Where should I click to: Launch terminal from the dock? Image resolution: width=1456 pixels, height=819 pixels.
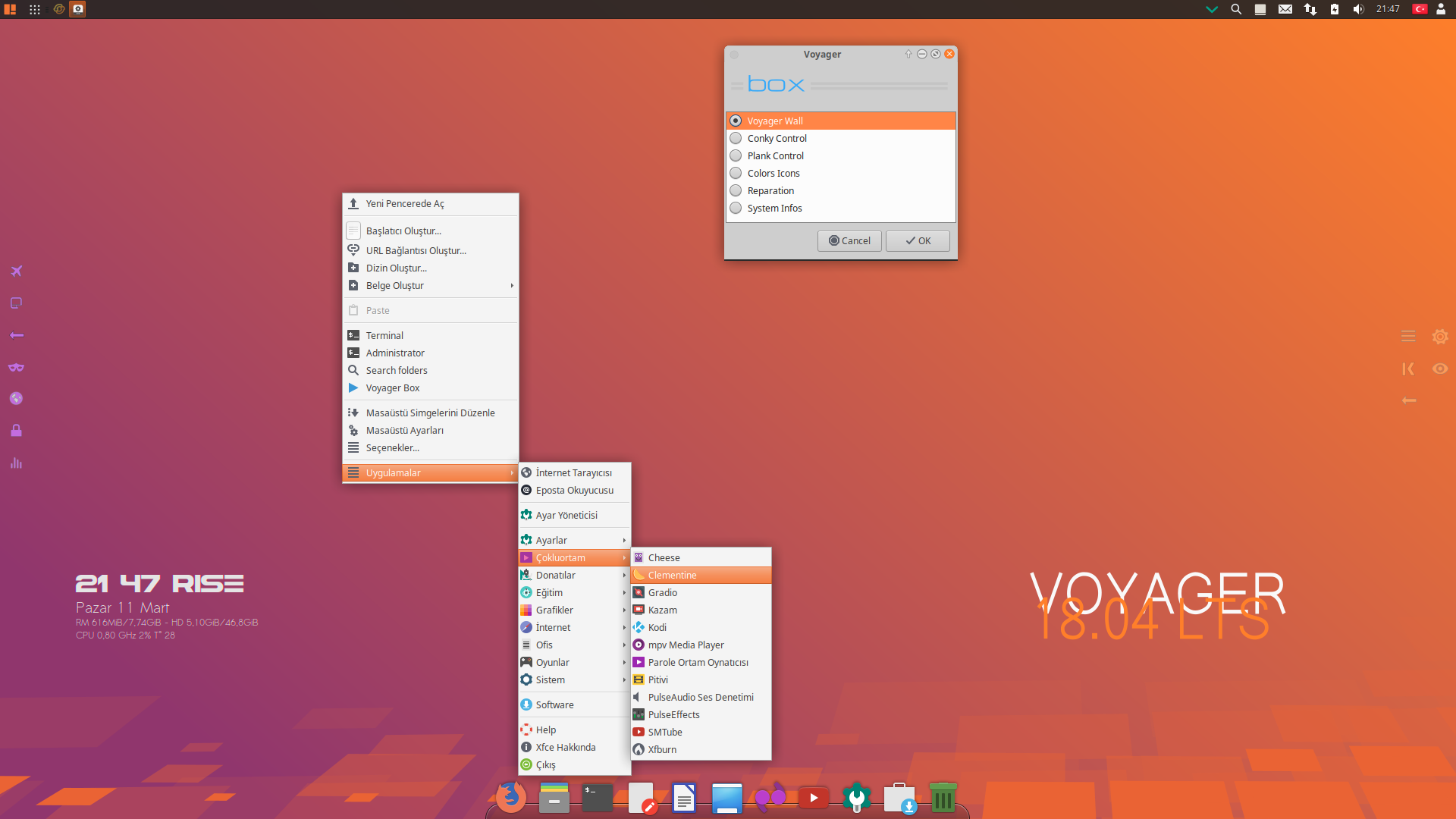(598, 797)
